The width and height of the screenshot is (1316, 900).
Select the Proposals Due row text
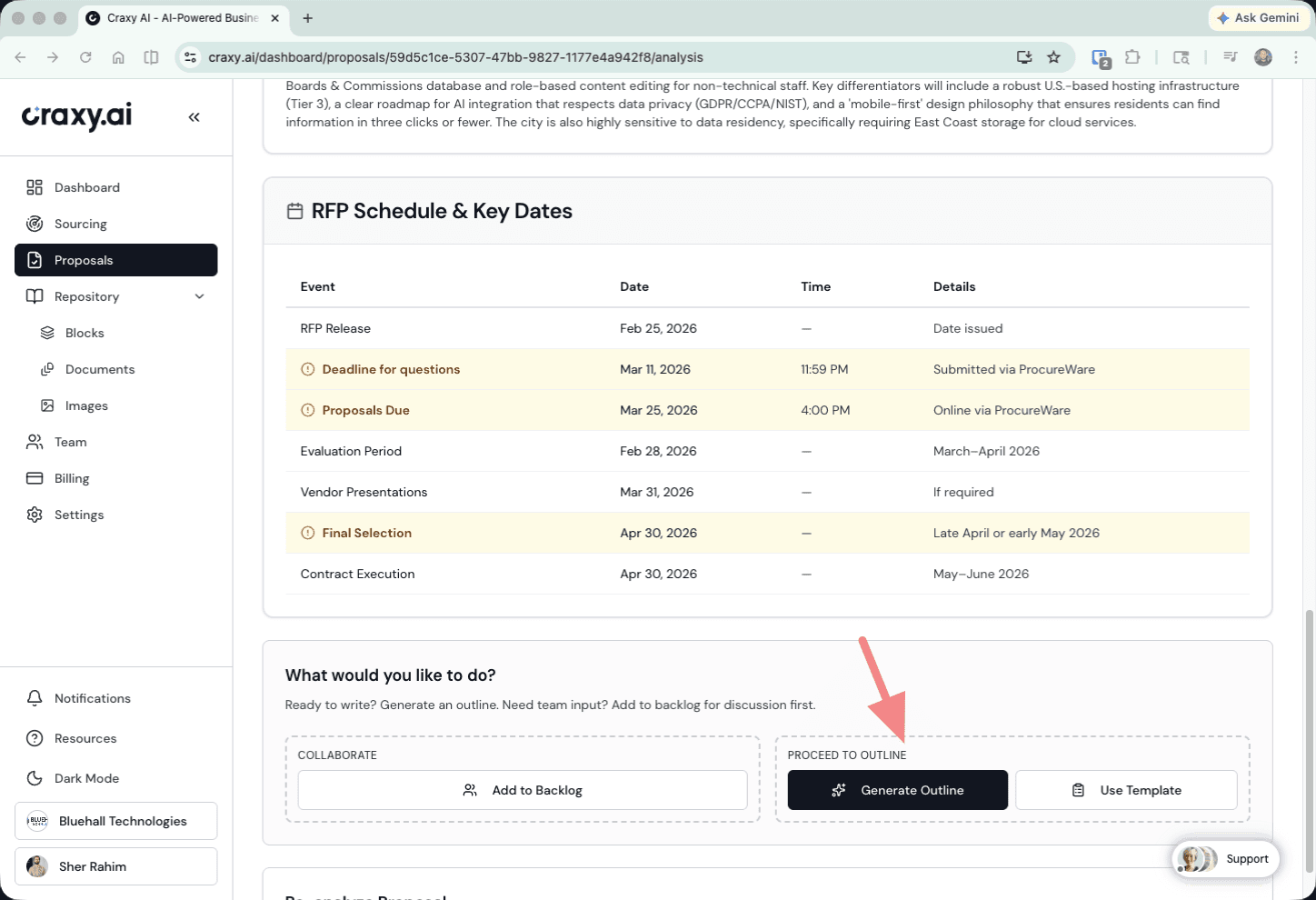366,410
